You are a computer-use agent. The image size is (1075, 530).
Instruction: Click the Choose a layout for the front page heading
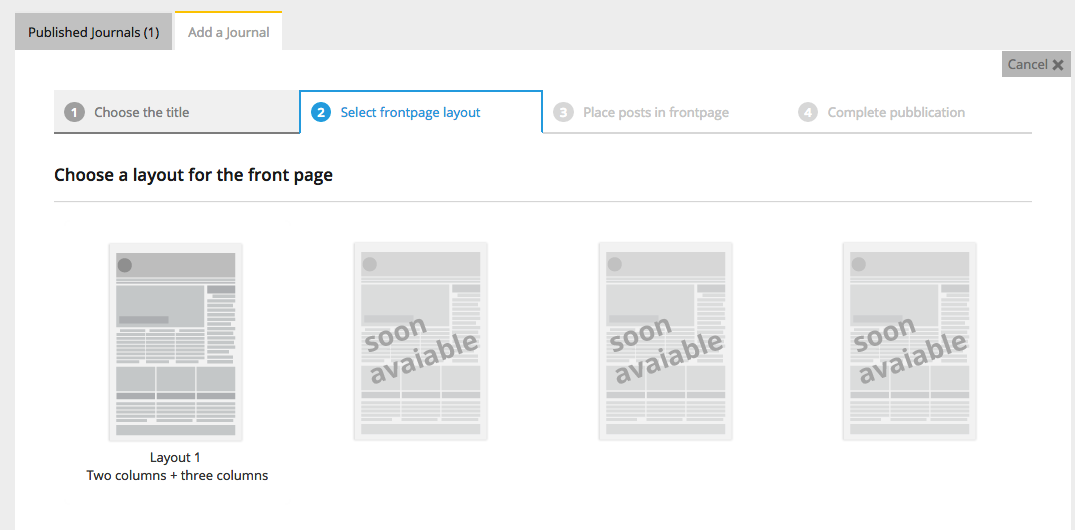[193, 175]
